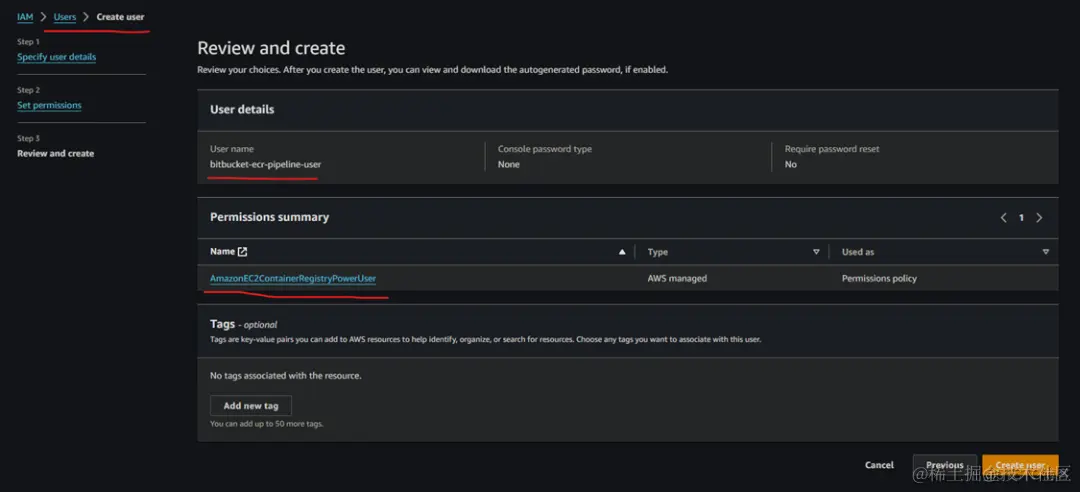1080x492 pixels.
Task: Click Used as column header
Action: point(858,252)
